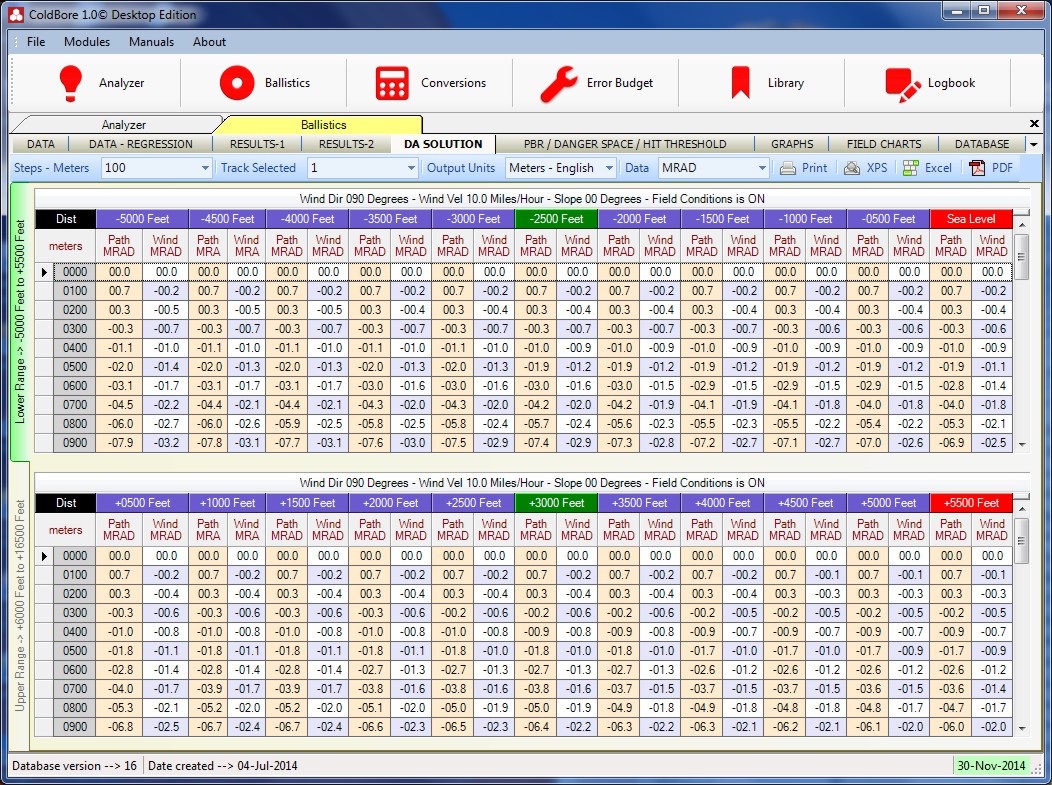Close the Ballistics tab panel with X
The width and height of the screenshot is (1052, 785).
1034,123
